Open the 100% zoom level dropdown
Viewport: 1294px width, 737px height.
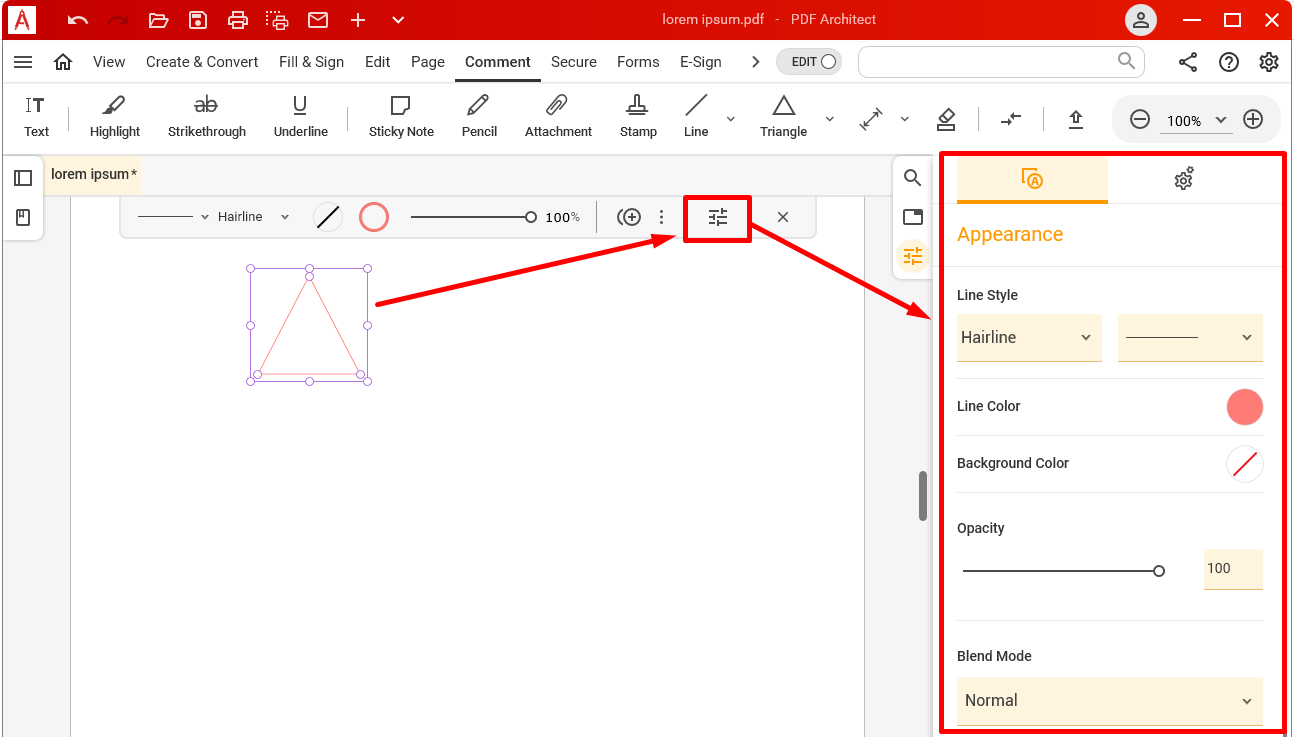pos(1196,120)
